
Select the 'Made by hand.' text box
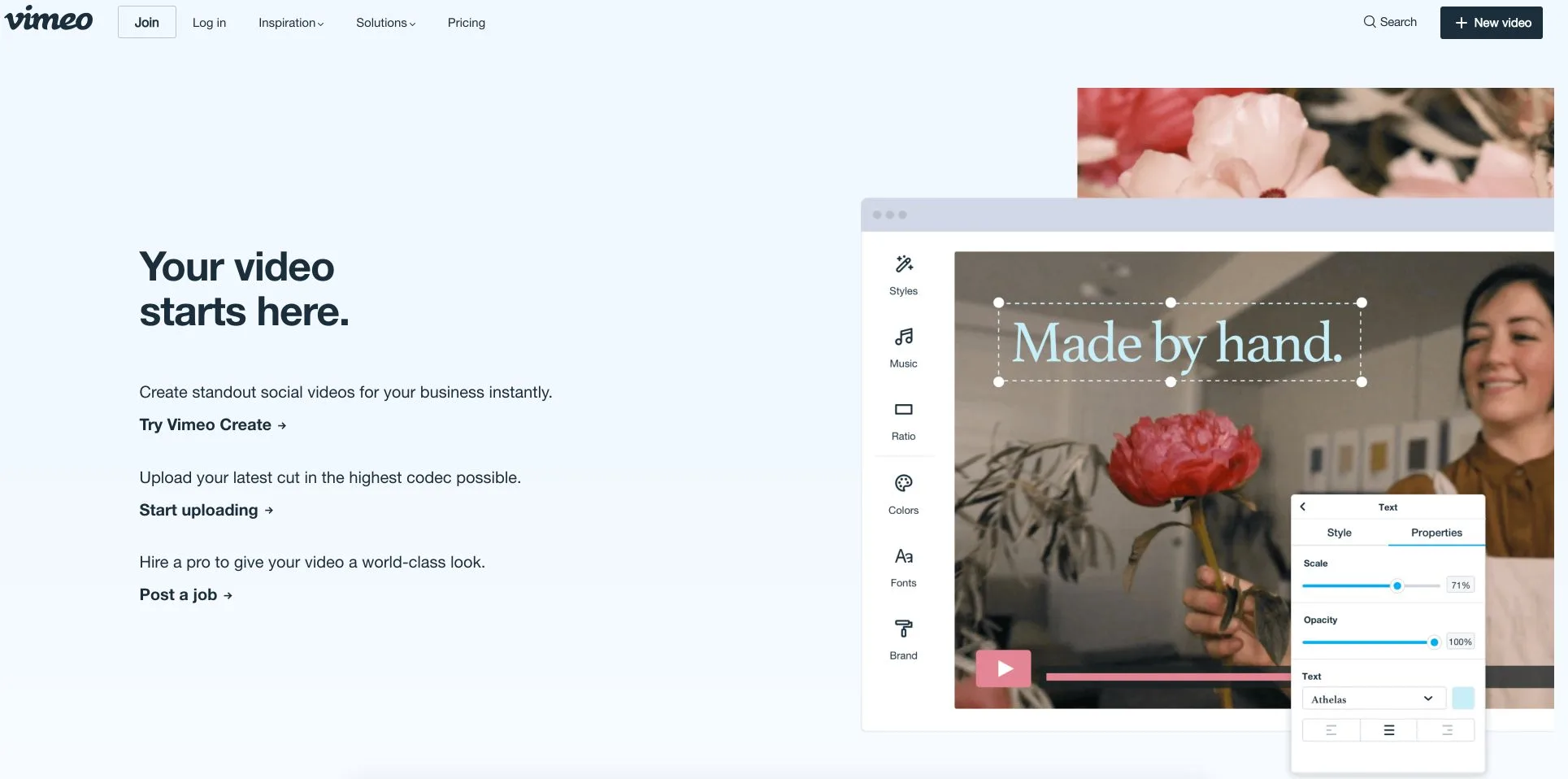(1180, 342)
